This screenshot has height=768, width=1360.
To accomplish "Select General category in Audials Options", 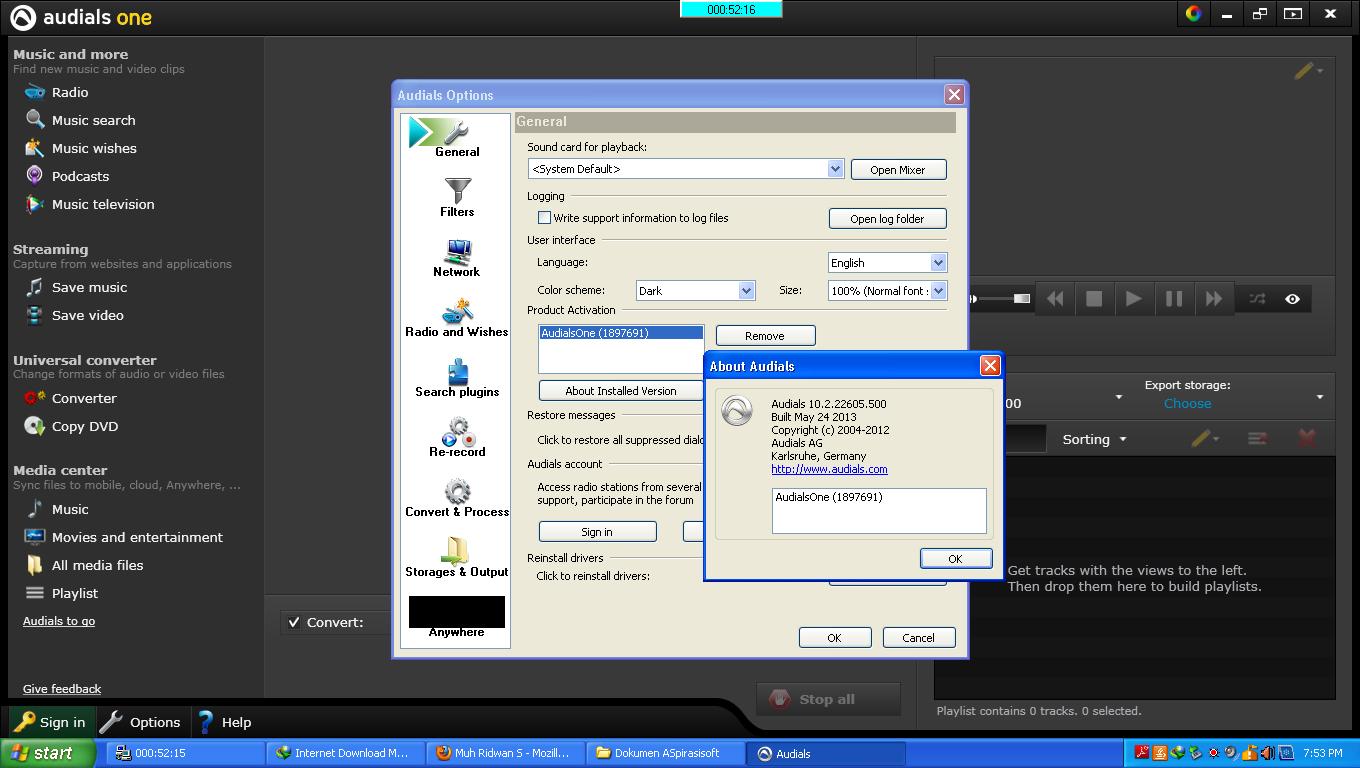I will (x=457, y=138).
